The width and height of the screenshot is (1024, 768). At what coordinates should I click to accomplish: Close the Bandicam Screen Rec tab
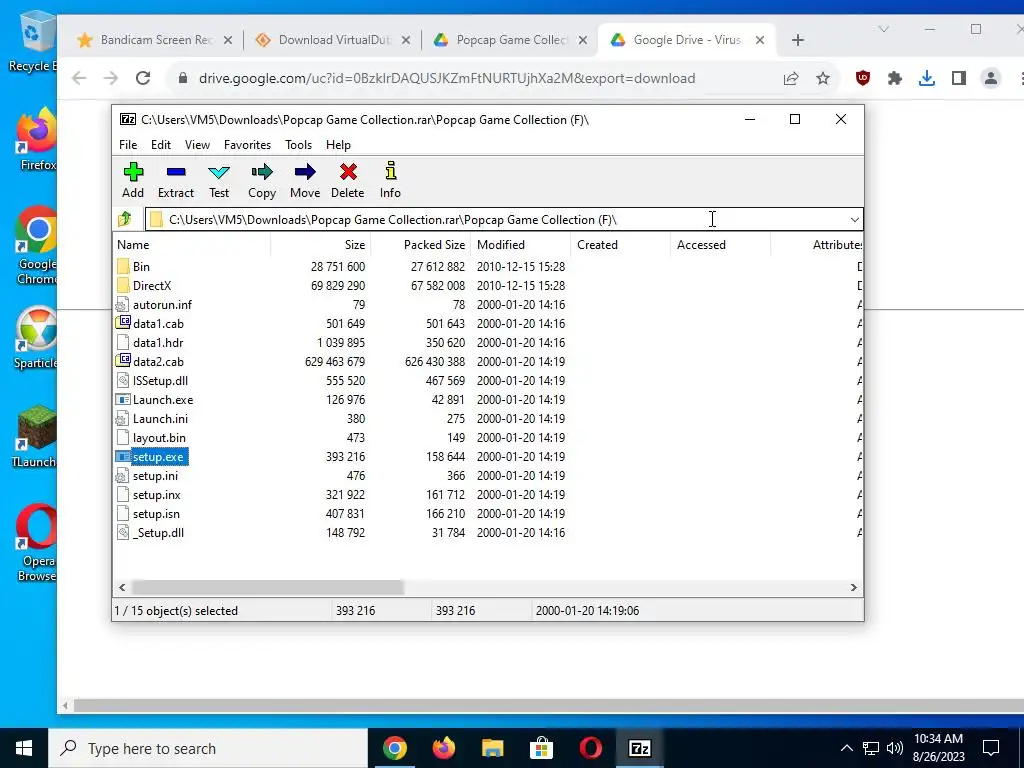(228, 40)
